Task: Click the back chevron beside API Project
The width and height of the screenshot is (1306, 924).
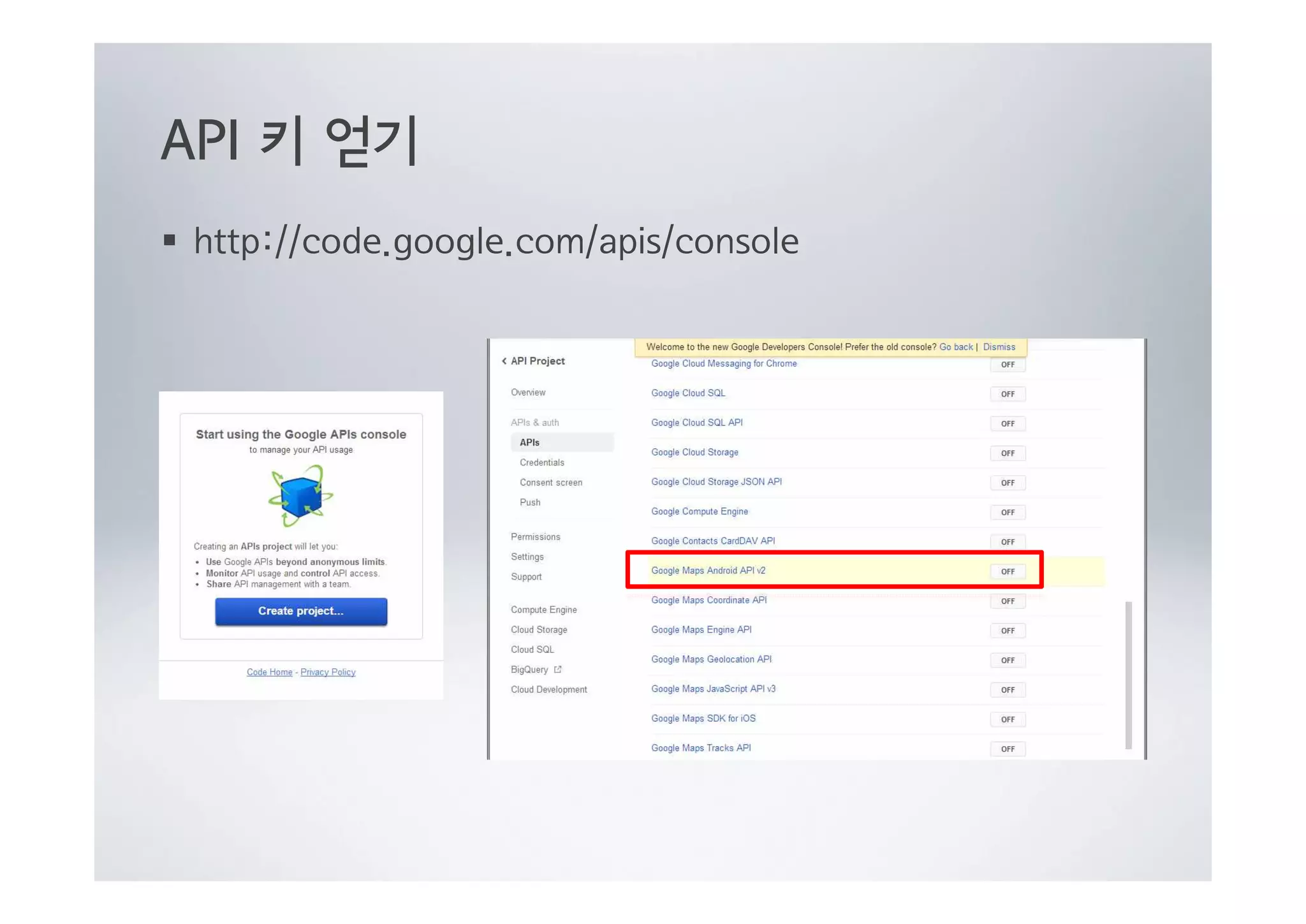Action: tap(504, 361)
